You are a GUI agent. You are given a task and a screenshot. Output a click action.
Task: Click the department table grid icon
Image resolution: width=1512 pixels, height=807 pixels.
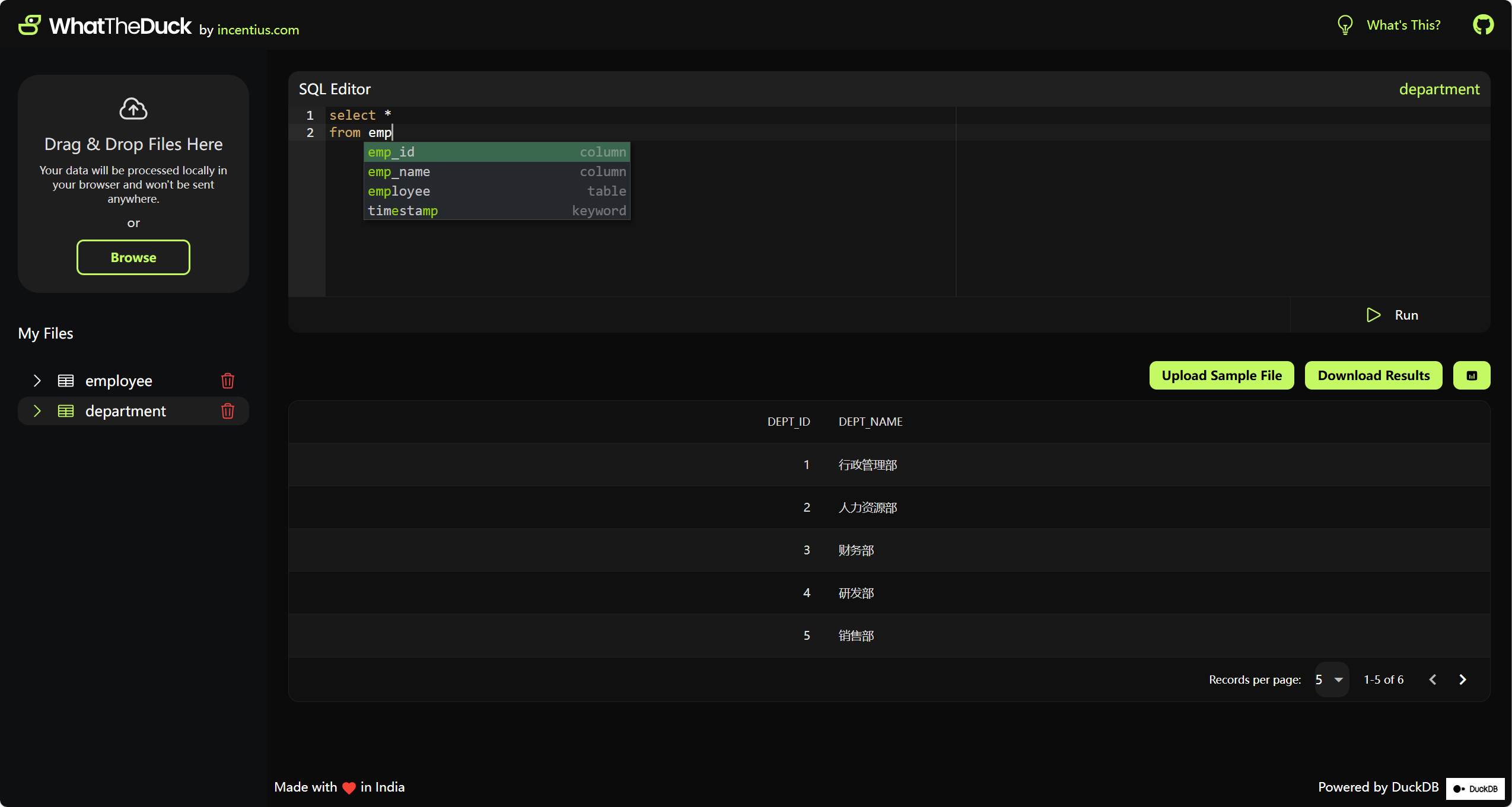(66, 411)
